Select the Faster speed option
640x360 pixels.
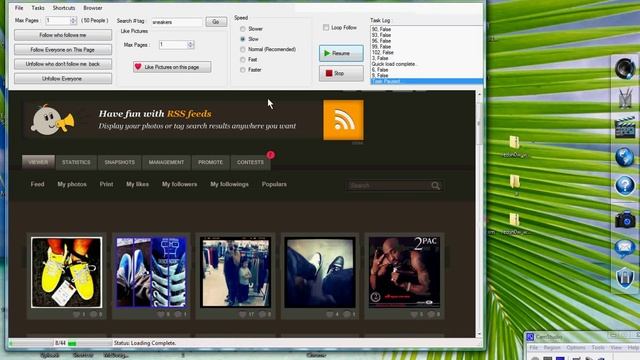243,70
